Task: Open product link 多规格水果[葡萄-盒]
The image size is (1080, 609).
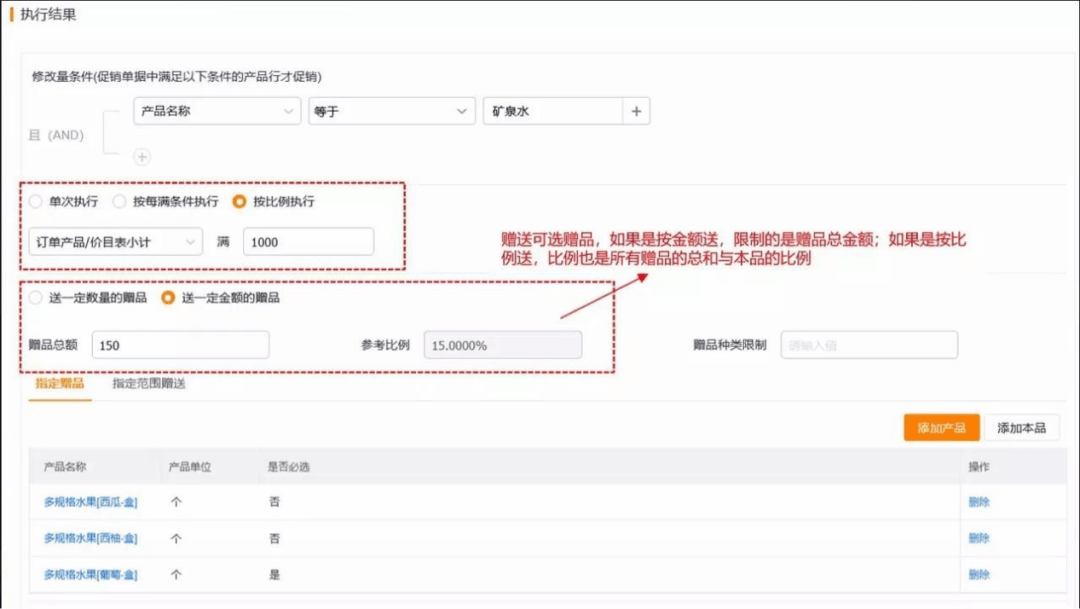Action: pyautogui.click(x=91, y=575)
